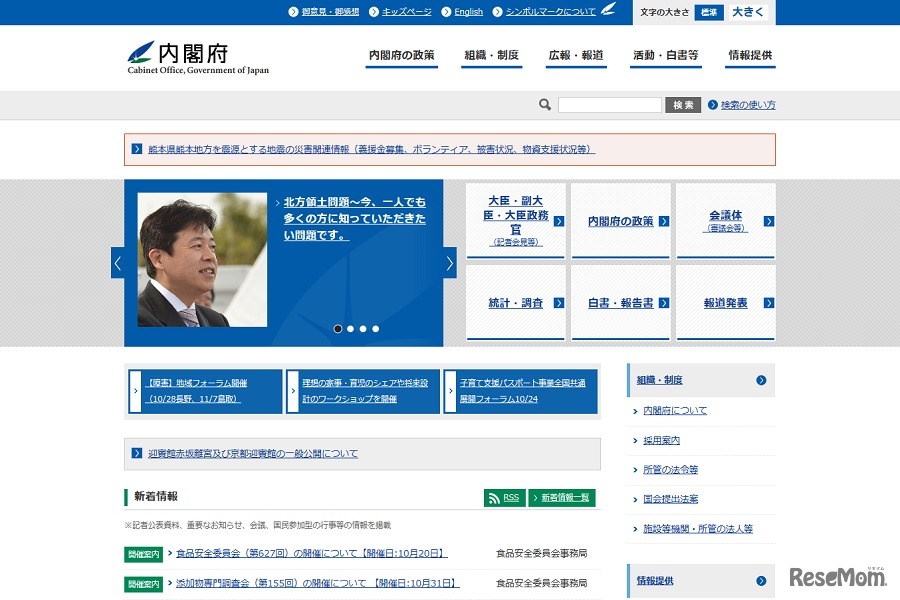Click the arrow icon beside 検索の使い方

(711, 104)
